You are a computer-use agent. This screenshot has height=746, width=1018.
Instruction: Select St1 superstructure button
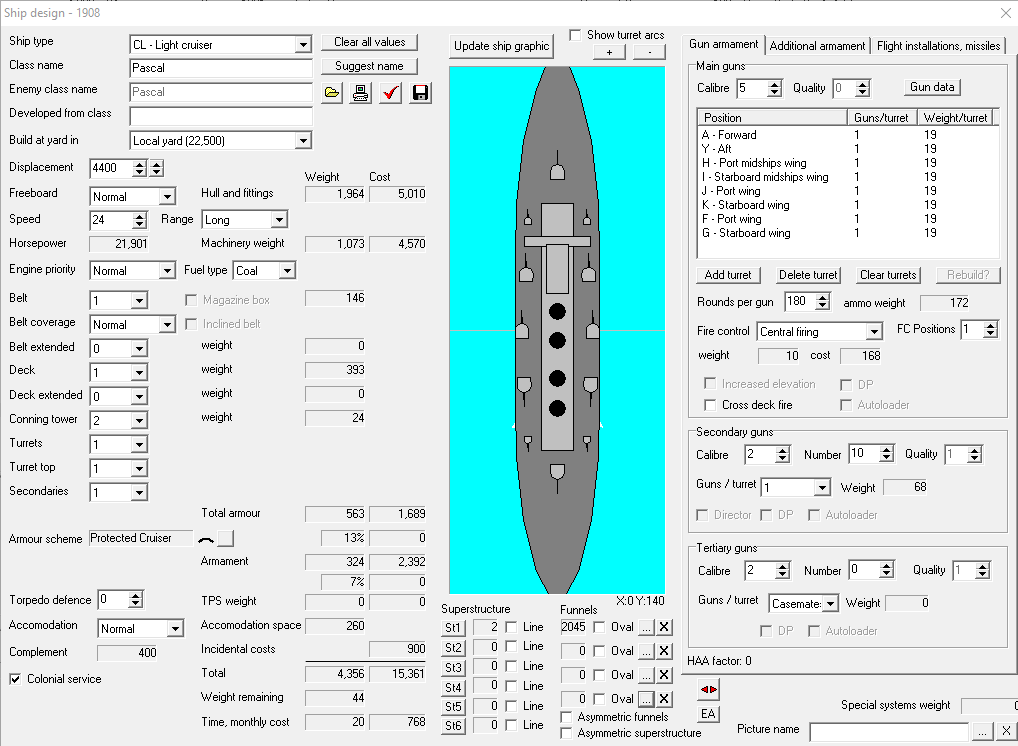[x=453, y=628]
